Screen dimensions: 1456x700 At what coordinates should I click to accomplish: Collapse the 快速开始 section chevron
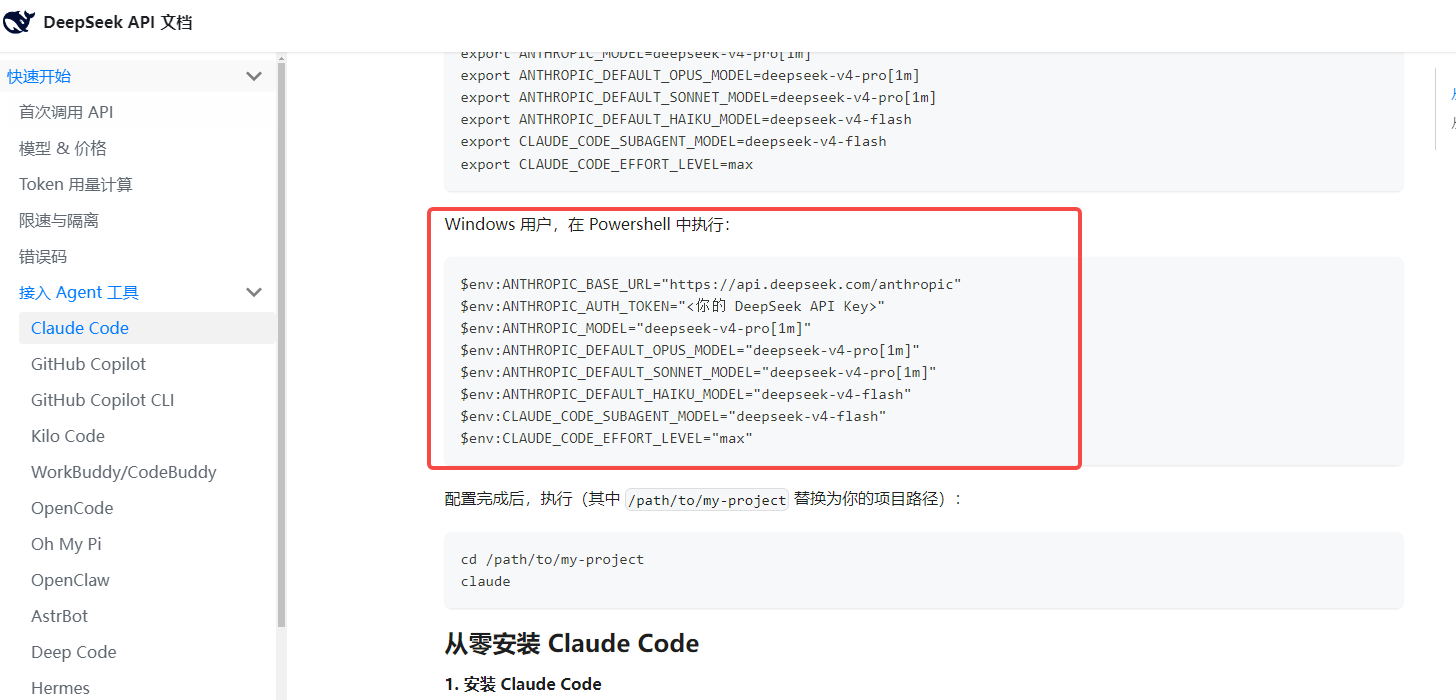[254, 76]
